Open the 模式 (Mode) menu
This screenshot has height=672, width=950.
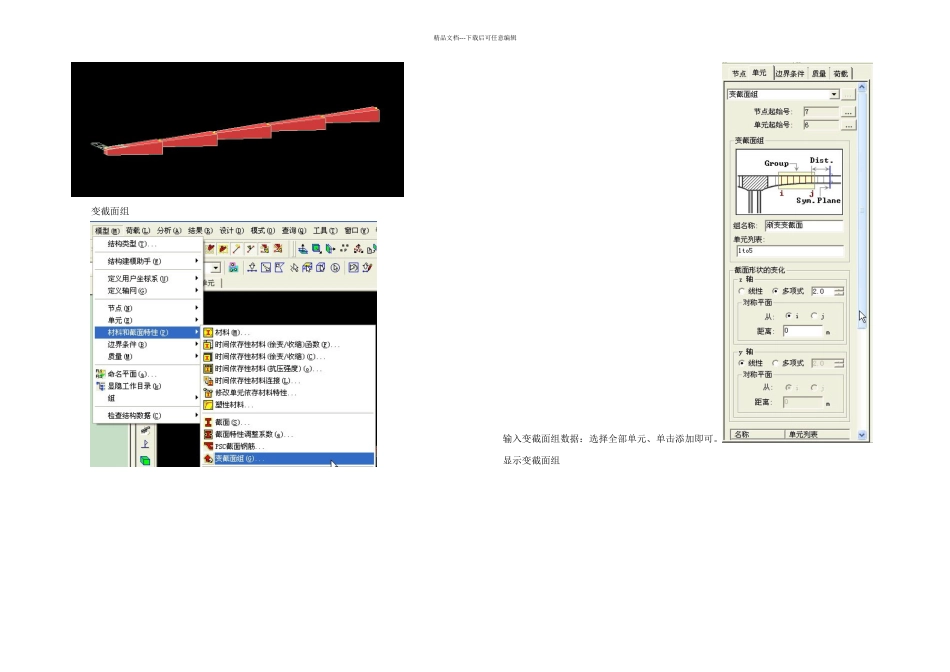coord(262,231)
